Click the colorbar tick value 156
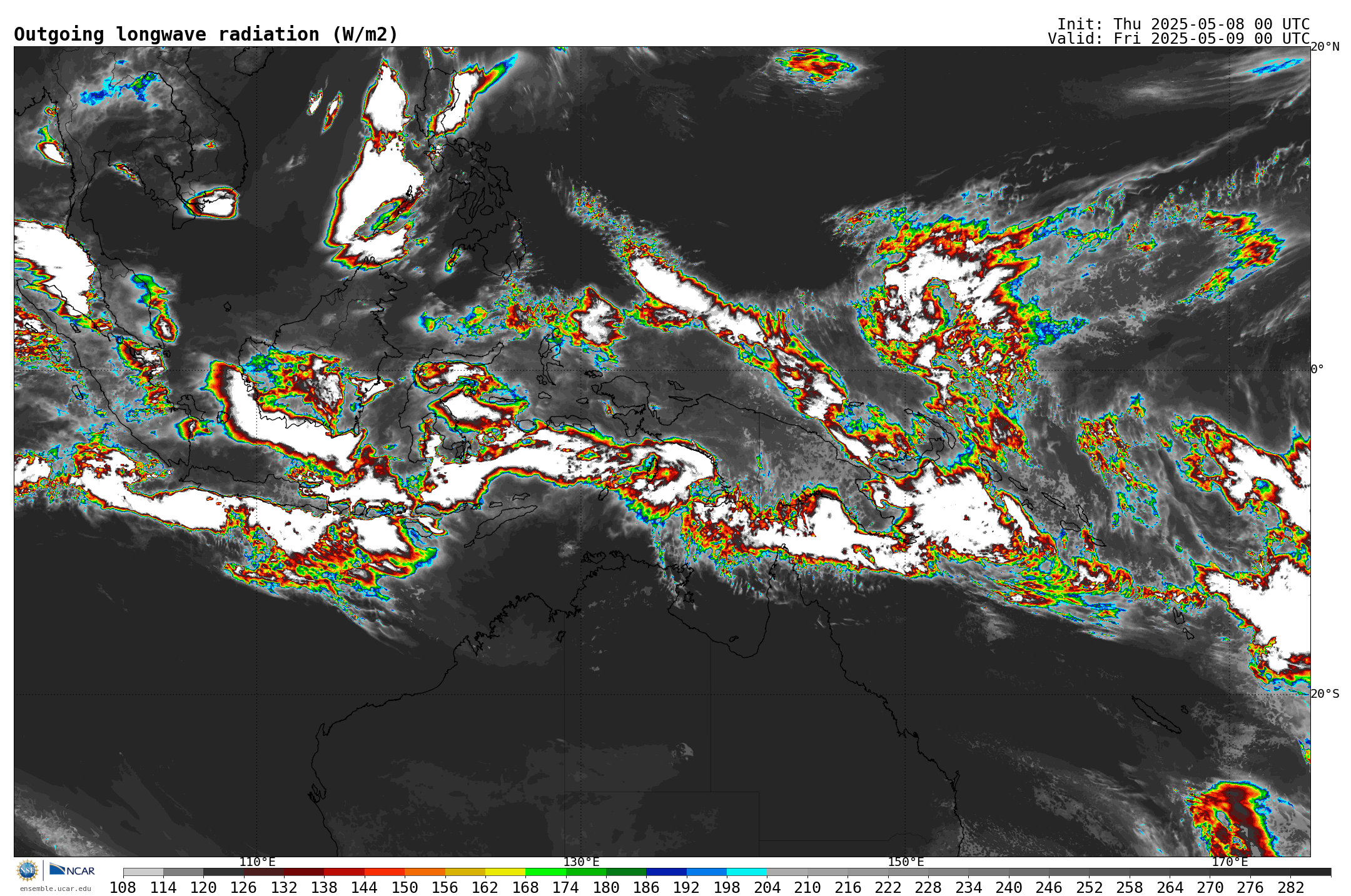Image resolution: width=1351 pixels, height=896 pixels. point(445,887)
